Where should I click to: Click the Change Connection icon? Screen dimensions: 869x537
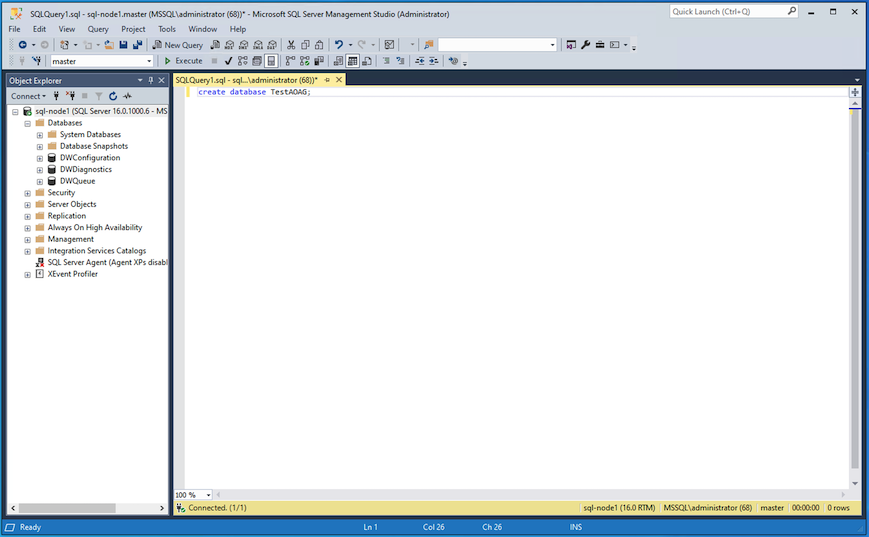(37, 61)
